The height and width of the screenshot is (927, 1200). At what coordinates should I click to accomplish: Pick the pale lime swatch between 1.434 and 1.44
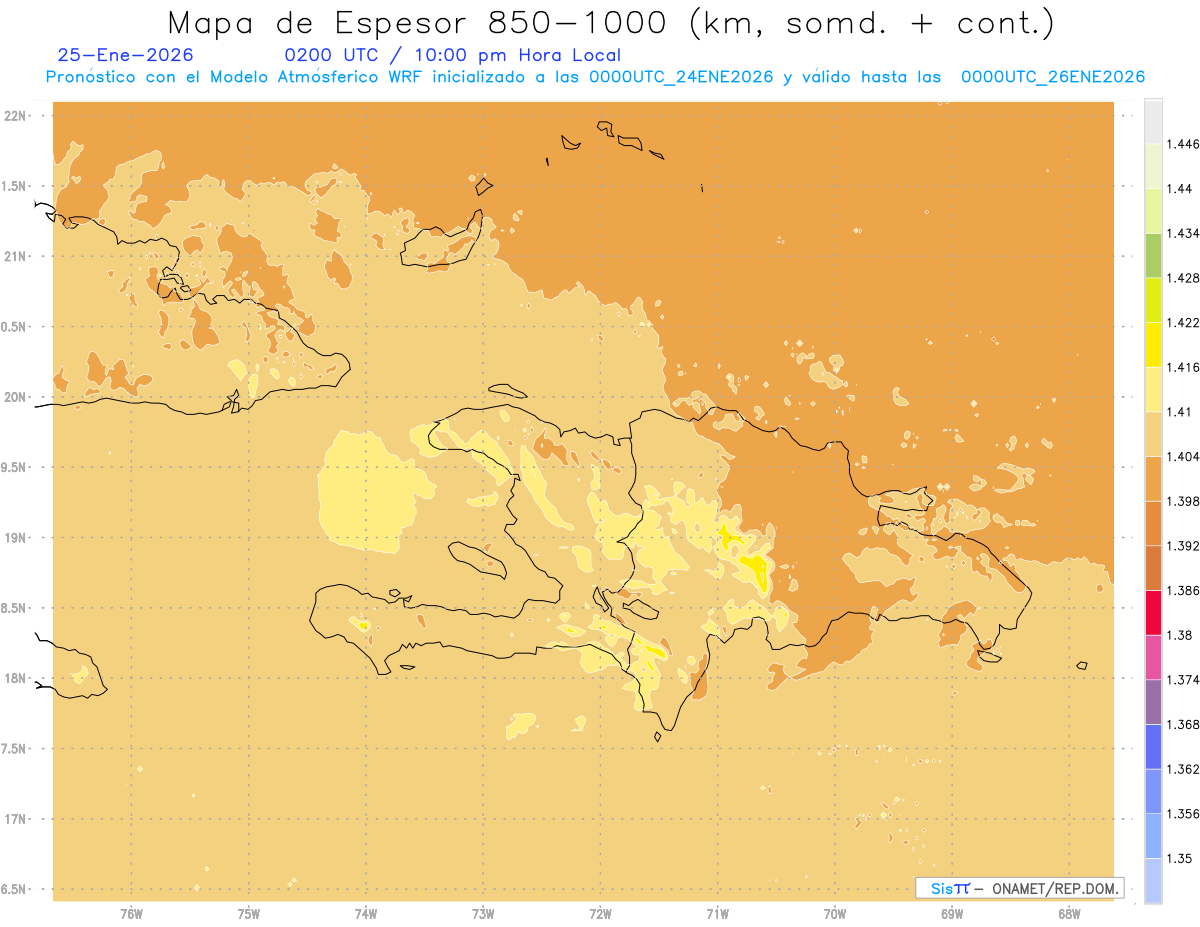[1153, 211]
